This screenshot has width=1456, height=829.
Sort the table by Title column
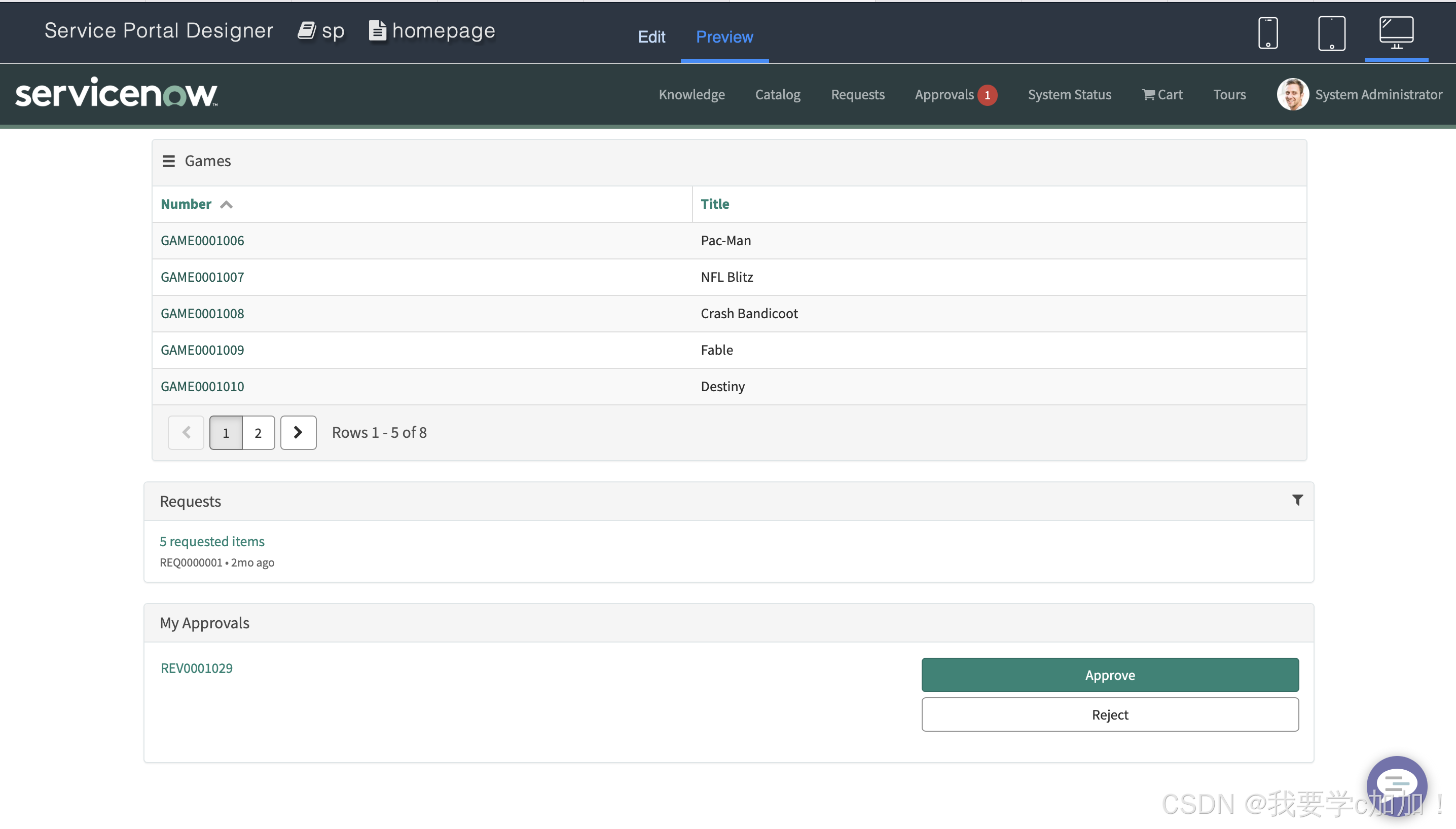coord(714,204)
